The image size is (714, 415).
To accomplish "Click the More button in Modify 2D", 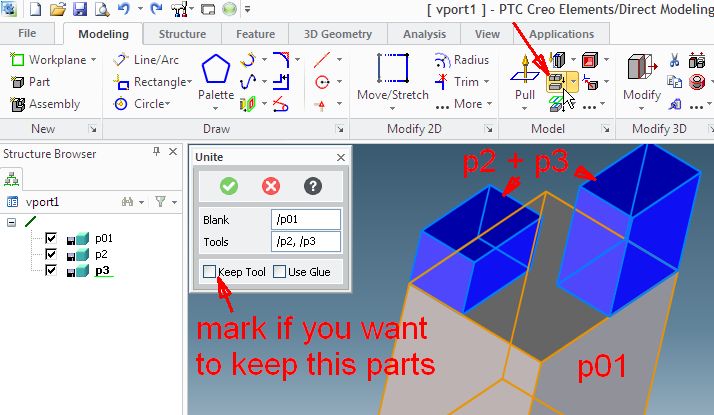I will click(x=464, y=104).
